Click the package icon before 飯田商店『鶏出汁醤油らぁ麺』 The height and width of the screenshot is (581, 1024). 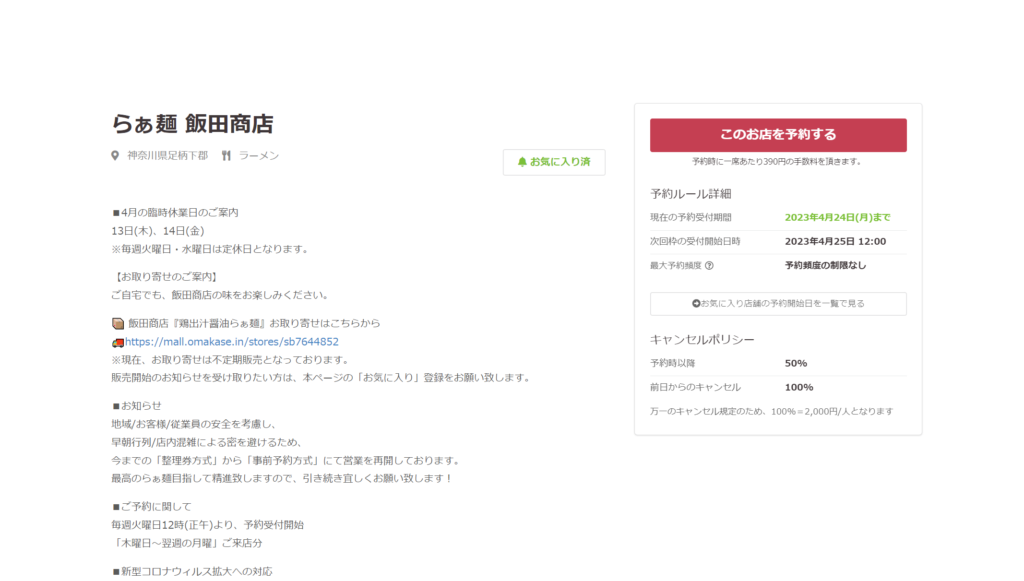[x=117, y=324]
